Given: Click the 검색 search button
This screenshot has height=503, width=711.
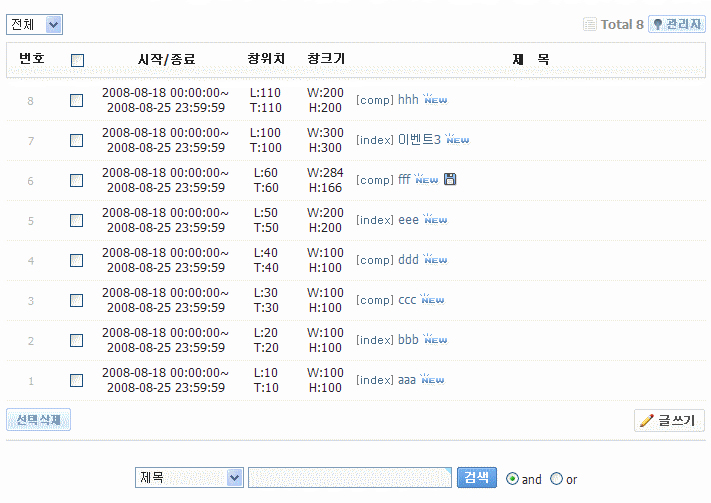Looking at the screenshot, I should coord(477,478).
